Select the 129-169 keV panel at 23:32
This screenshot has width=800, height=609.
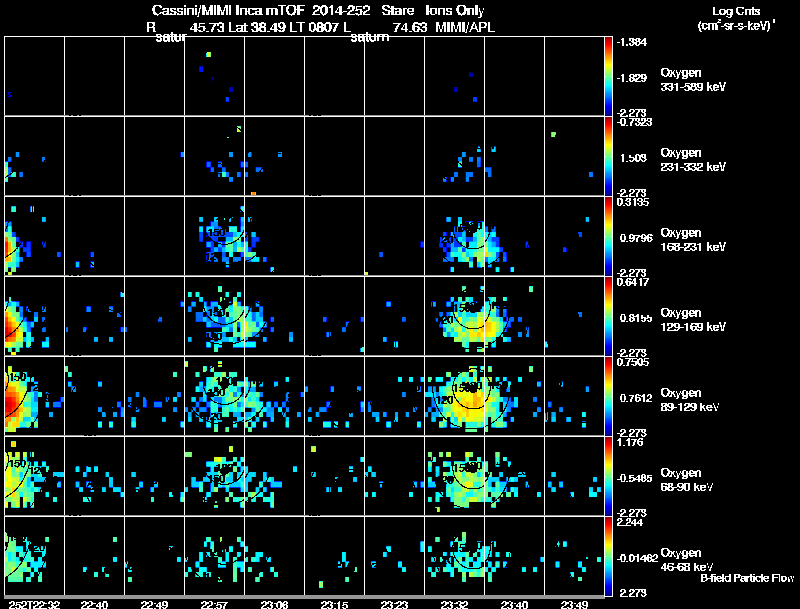click(455, 316)
